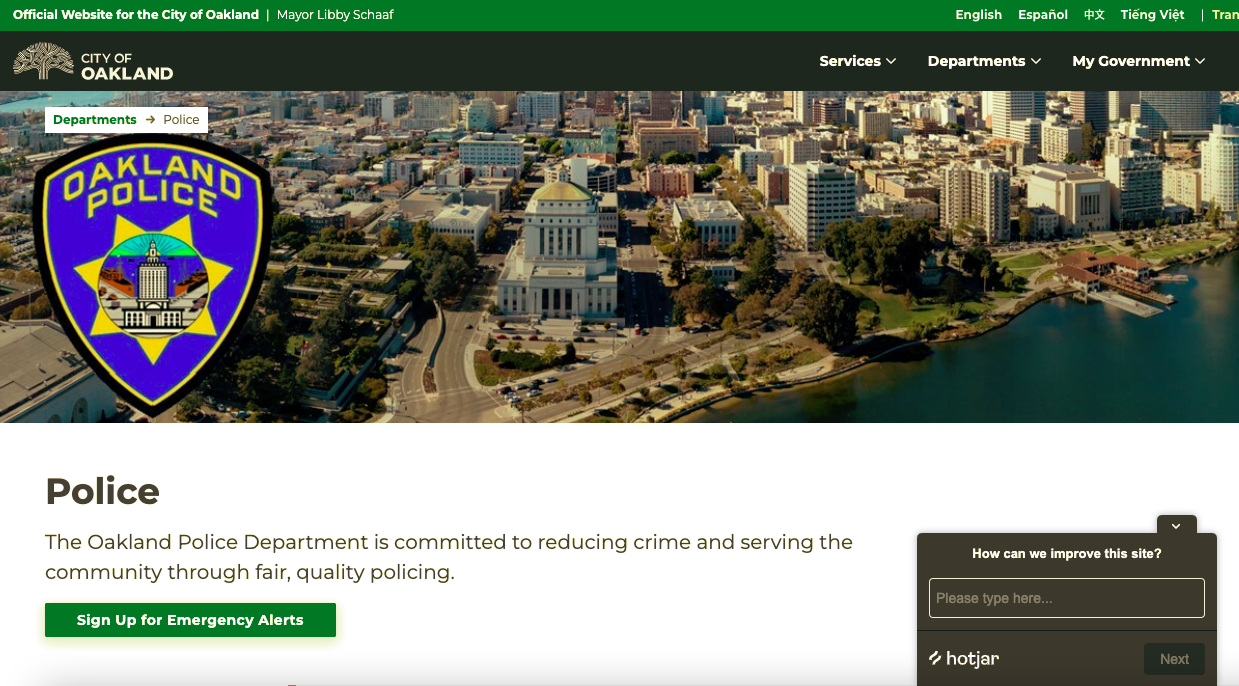Follow the Mayor Libby Schaaf link
1239x686 pixels.
[334, 15]
